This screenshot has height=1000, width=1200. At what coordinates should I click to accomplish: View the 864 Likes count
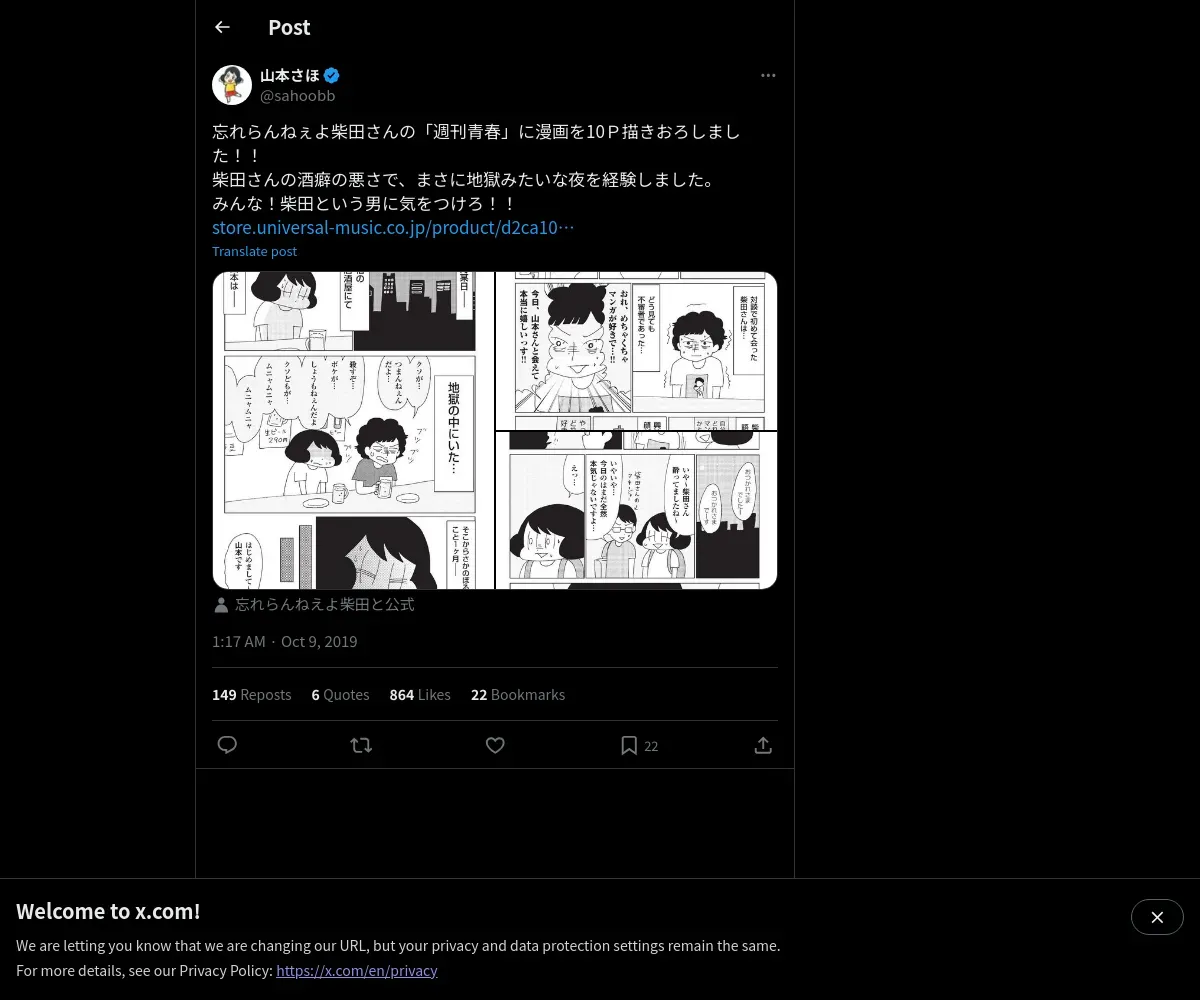[420, 694]
